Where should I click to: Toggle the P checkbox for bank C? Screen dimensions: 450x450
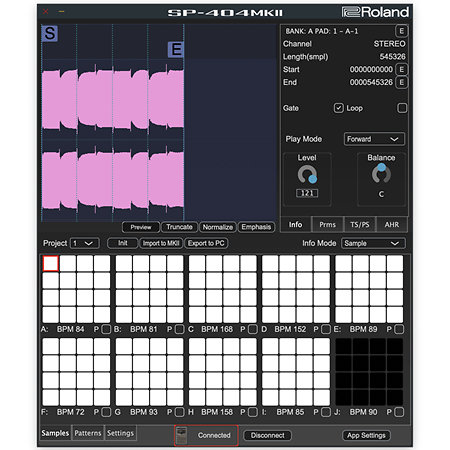(253, 329)
